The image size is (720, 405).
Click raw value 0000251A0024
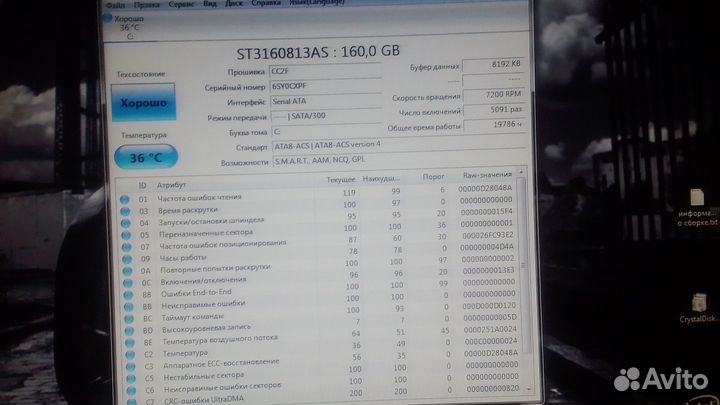coord(490,329)
